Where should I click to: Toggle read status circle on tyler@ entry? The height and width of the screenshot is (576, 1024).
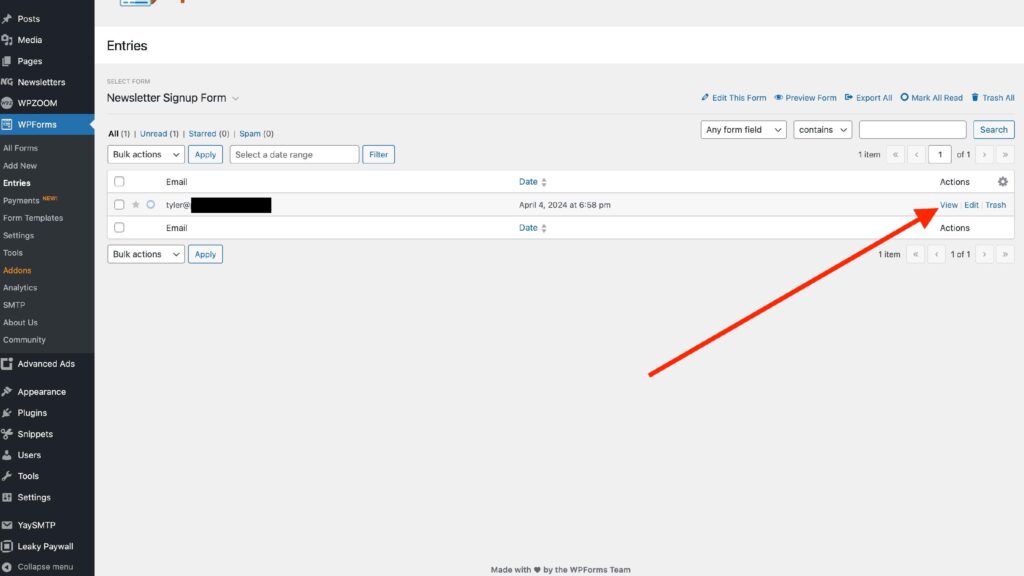(151, 205)
